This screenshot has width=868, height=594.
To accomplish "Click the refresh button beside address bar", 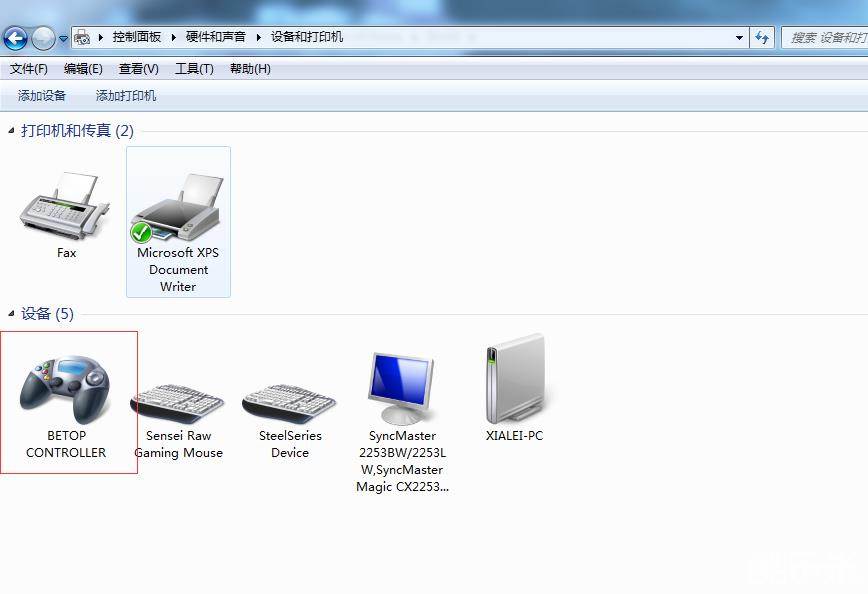I will coord(763,37).
